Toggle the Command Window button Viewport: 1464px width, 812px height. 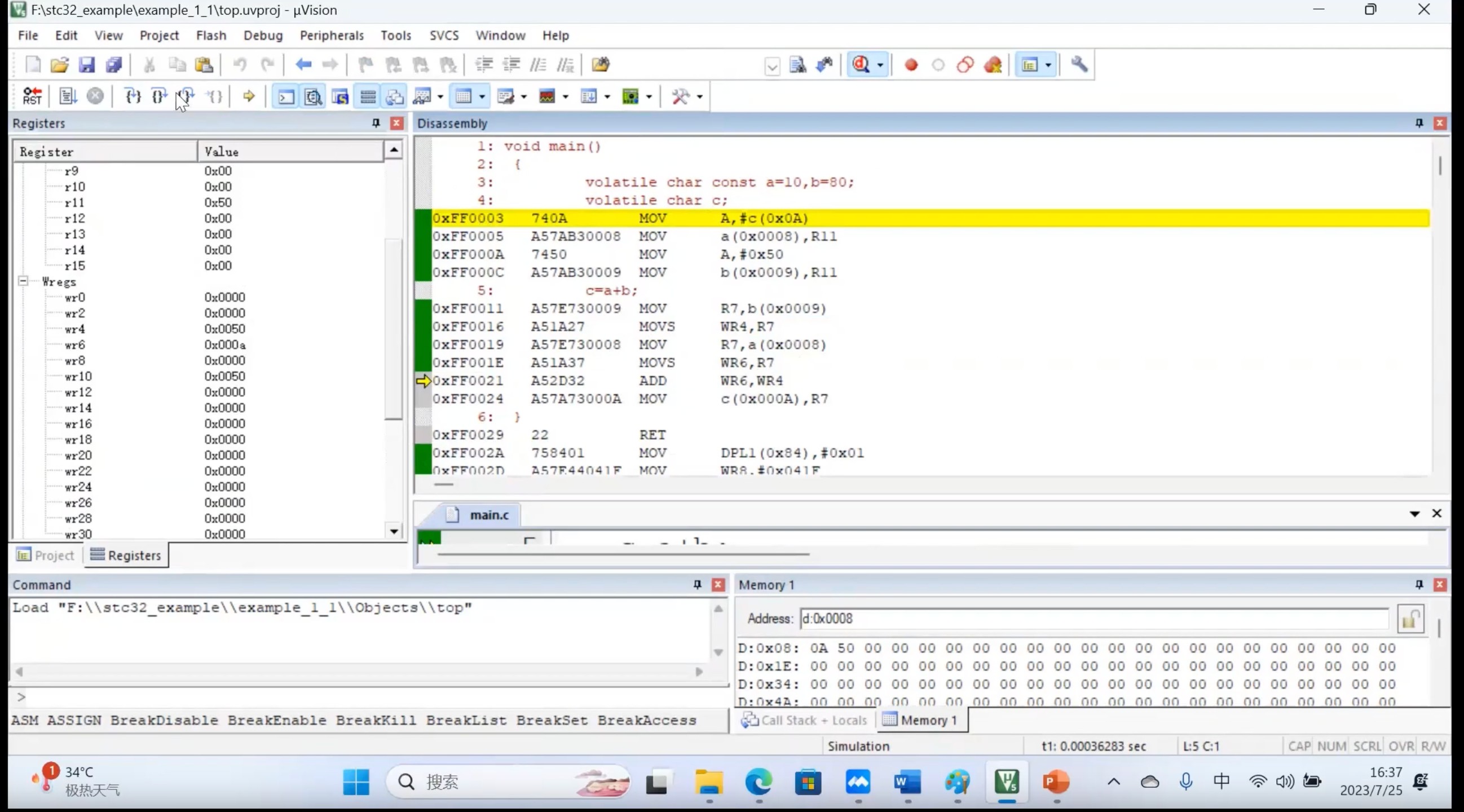[285, 96]
